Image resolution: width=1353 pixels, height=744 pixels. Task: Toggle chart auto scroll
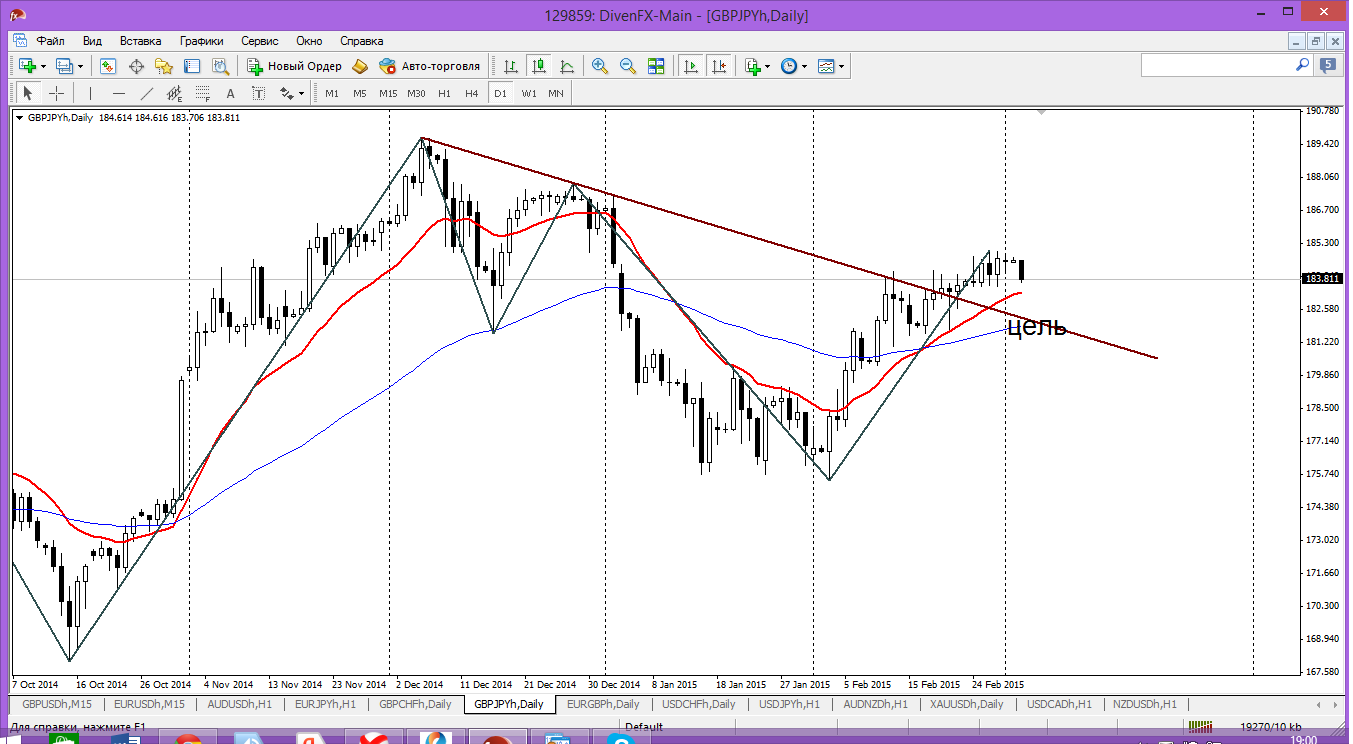click(690, 66)
